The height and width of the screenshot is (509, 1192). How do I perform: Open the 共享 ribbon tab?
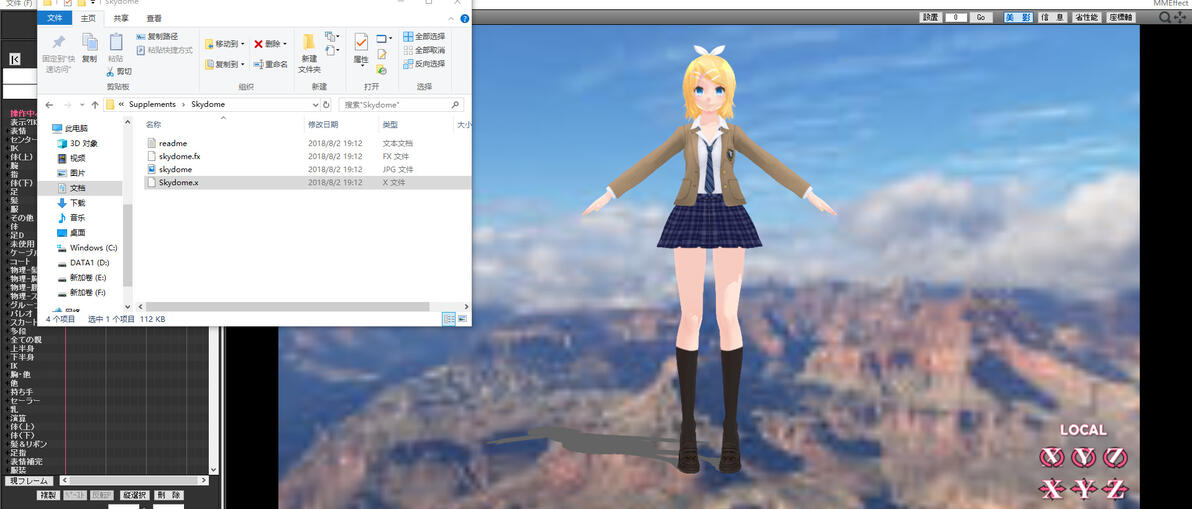(x=121, y=17)
